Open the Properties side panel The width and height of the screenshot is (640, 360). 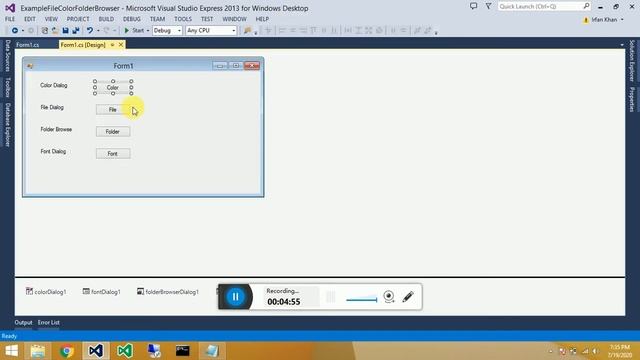(x=632, y=100)
